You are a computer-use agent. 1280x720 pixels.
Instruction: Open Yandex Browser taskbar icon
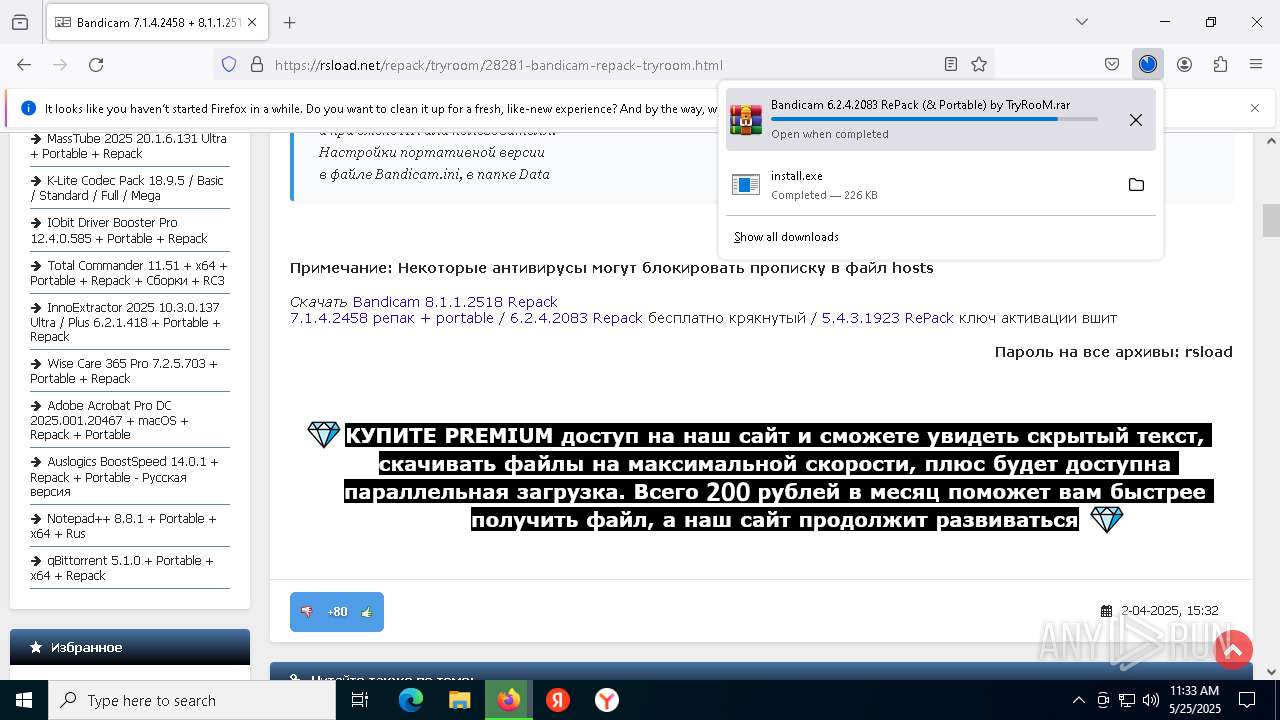(x=607, y=700)
